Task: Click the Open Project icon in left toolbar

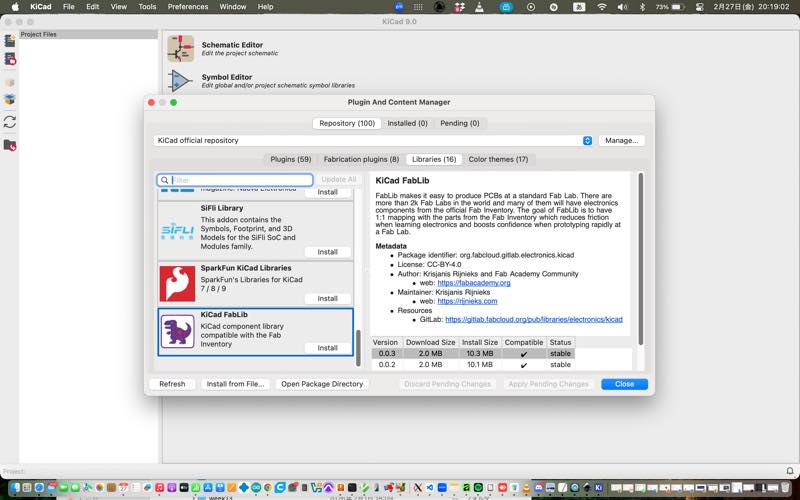Action: 10,59
